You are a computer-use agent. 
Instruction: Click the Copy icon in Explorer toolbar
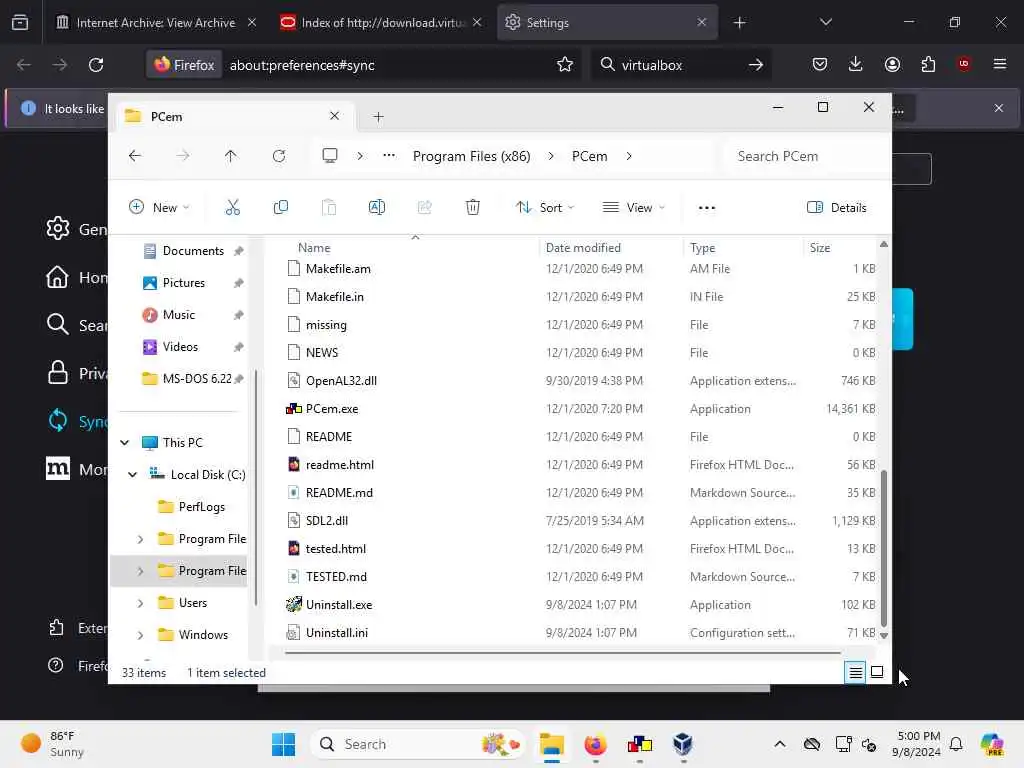pos(281,208)
